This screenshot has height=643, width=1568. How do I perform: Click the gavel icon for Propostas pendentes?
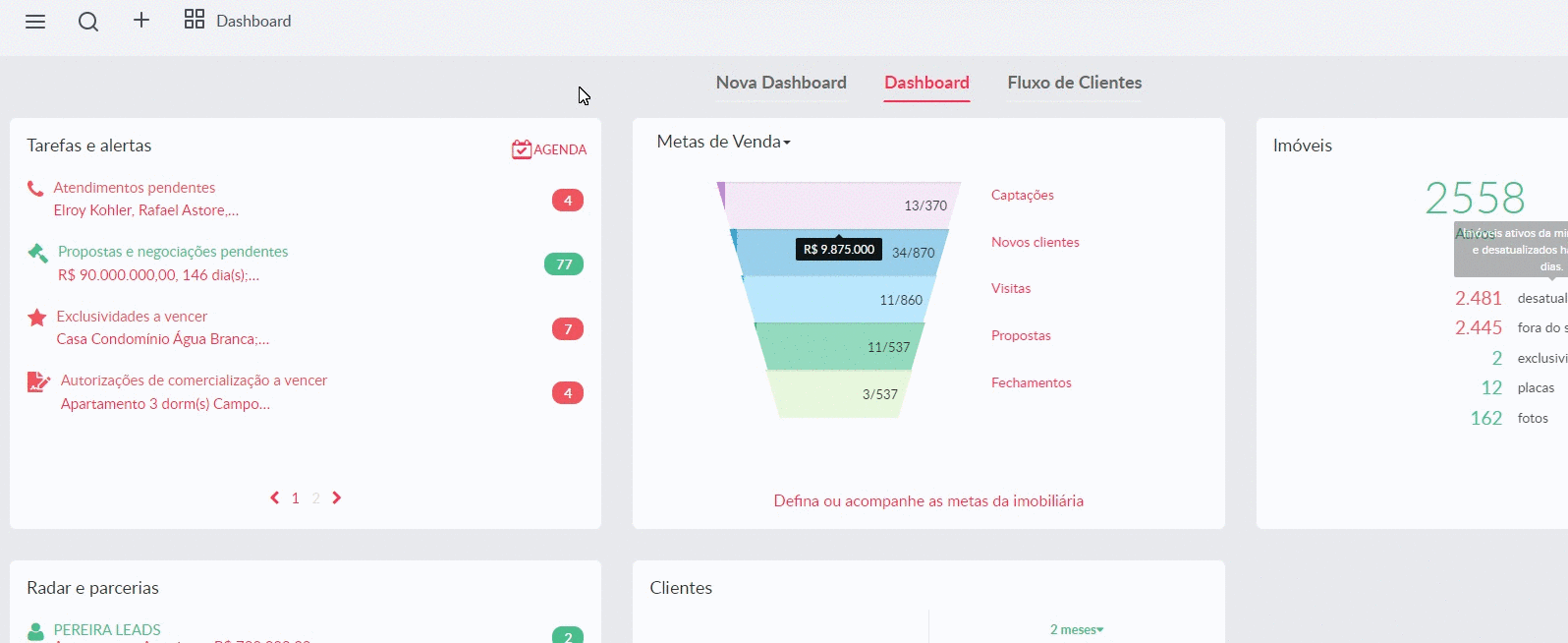37,253
